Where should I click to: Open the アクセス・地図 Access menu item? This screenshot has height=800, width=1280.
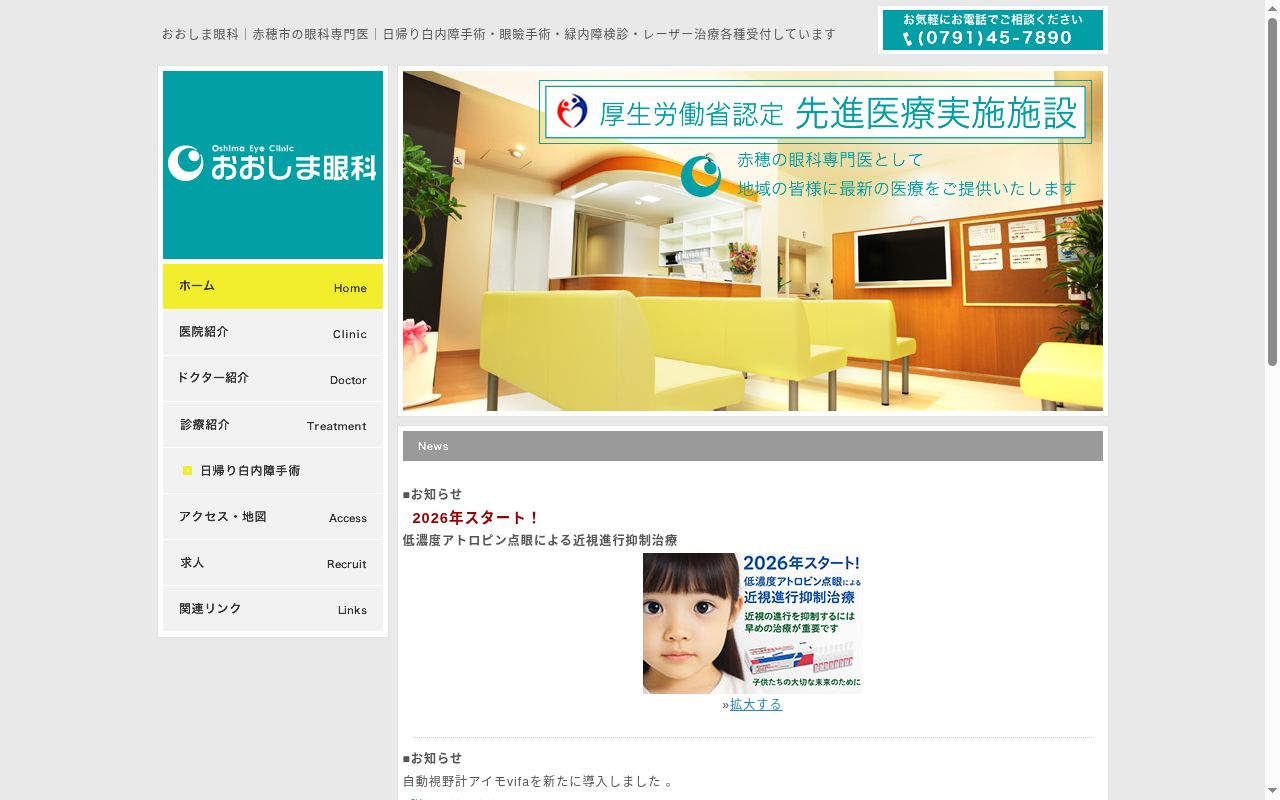tap(273, 517)
